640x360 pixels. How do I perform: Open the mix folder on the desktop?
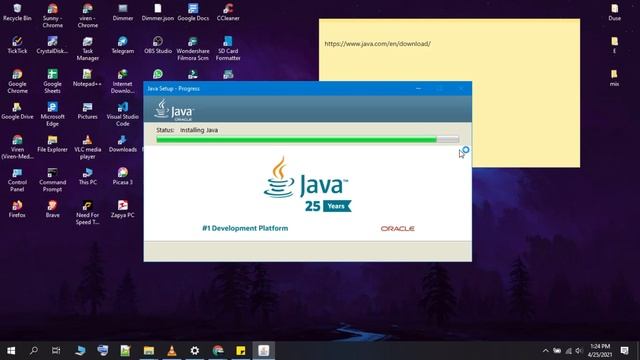(x=614, y=78)
